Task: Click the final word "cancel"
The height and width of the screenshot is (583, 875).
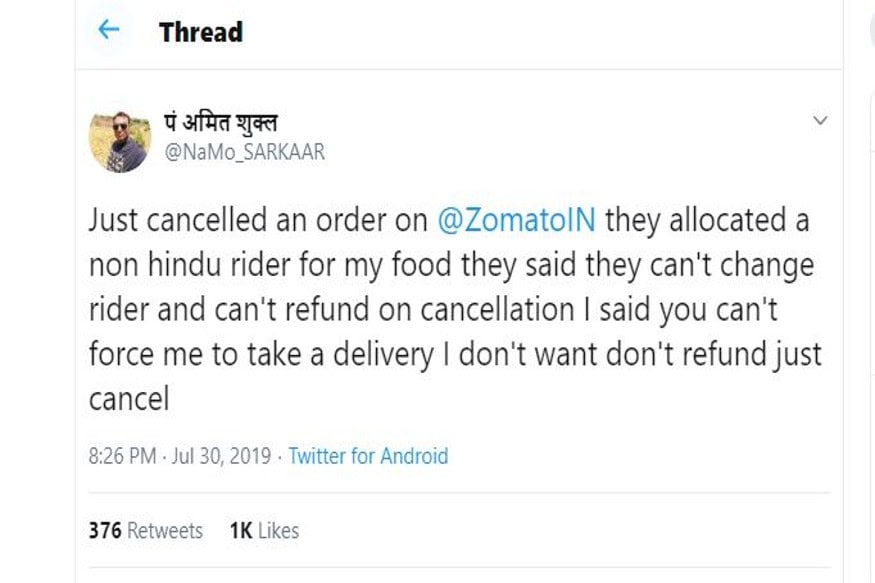Action: (x=129, y=399)
